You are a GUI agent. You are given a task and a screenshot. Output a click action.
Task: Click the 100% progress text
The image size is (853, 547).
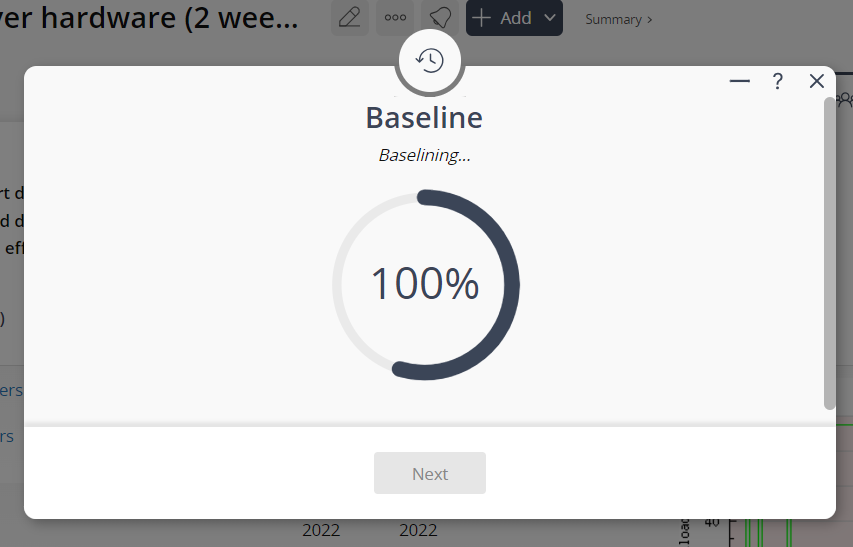(425, 283)
